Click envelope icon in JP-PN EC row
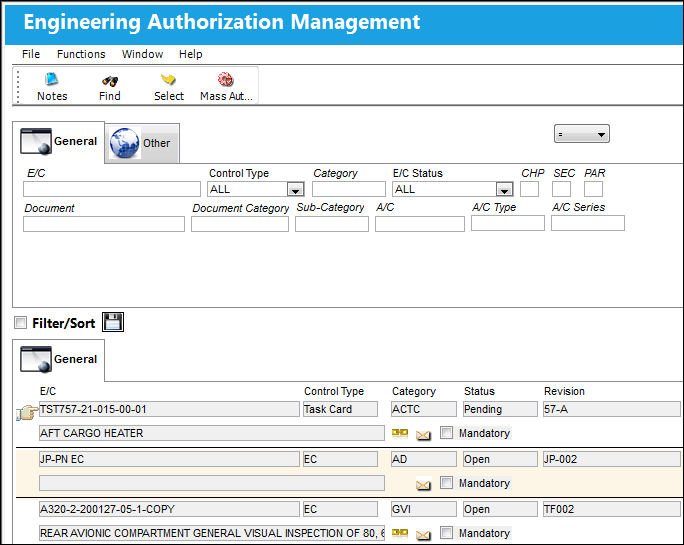The height and width of the screenshot is (545, 684). 423,484
